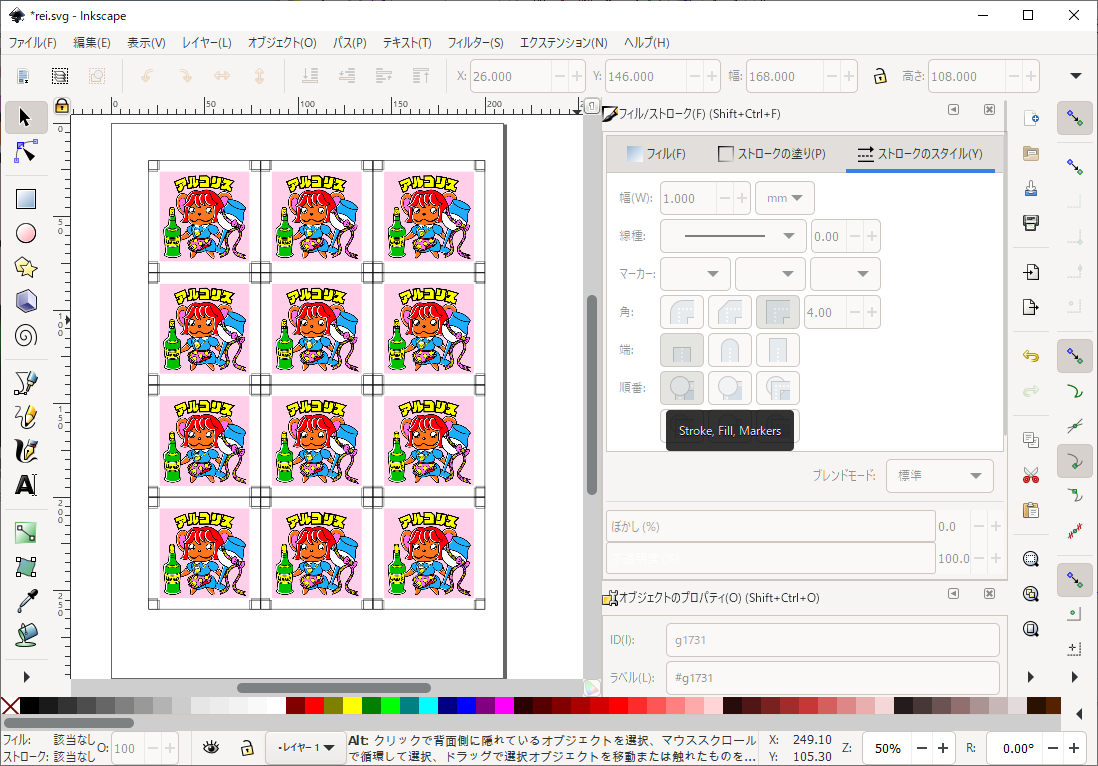Click the Zoom to Page icon
This screenshot has width=1098, height=766.
tap(1031, 629)
